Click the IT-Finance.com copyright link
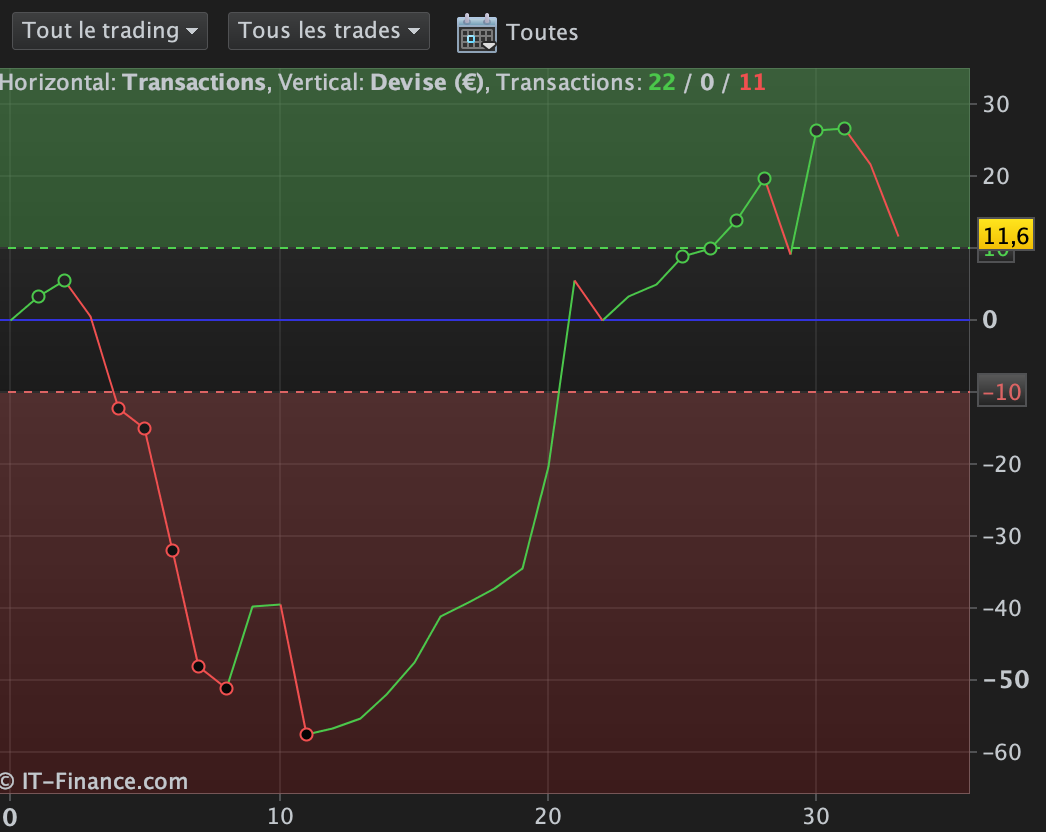The width and height of the screenshot is (1046, 832). pos(94,781)
